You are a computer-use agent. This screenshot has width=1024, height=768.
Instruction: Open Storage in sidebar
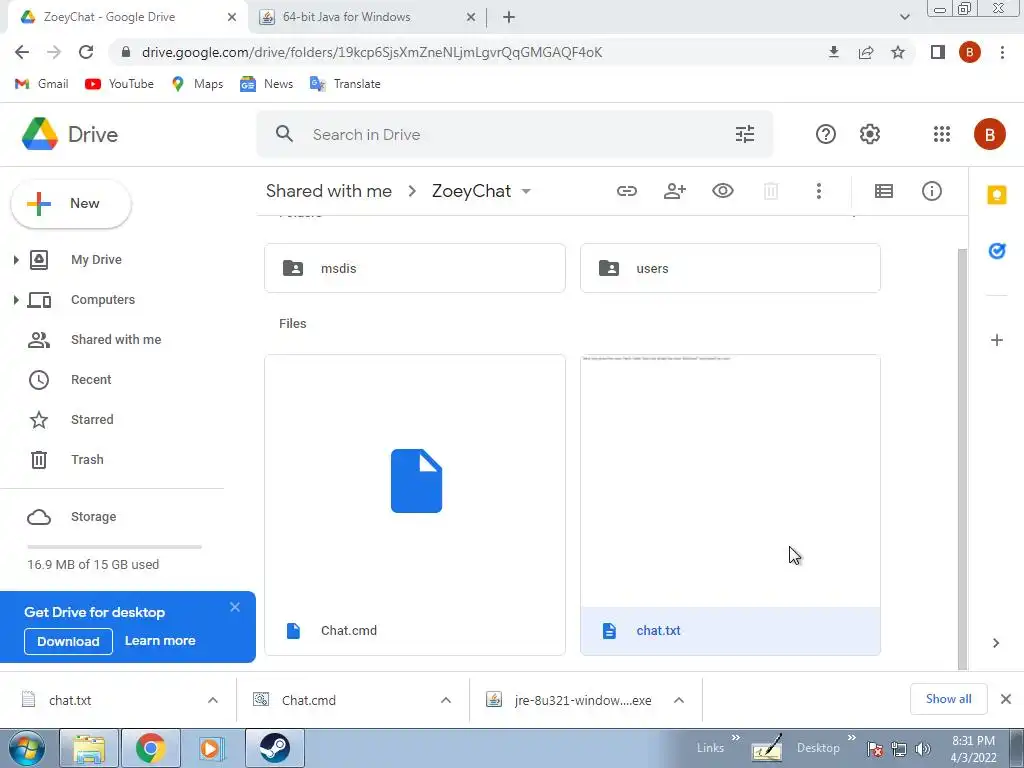[93, 517]
